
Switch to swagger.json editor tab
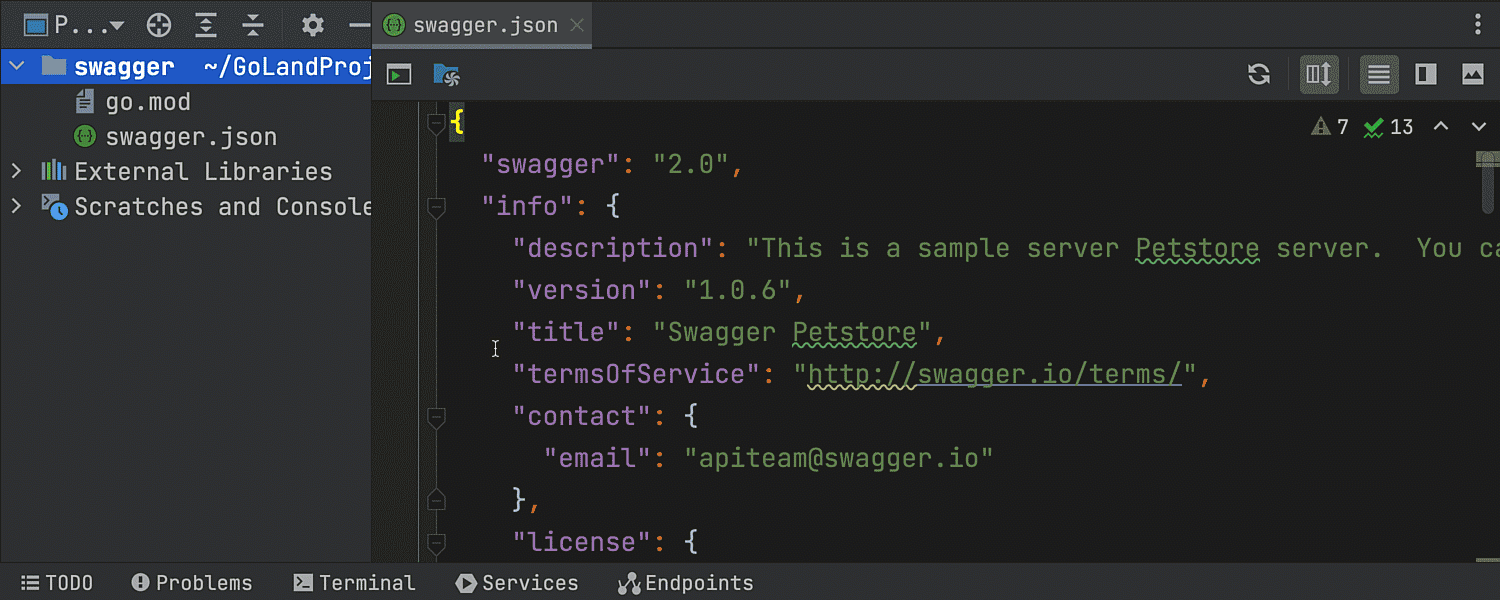pyautogui.click(x=472, y=25)
